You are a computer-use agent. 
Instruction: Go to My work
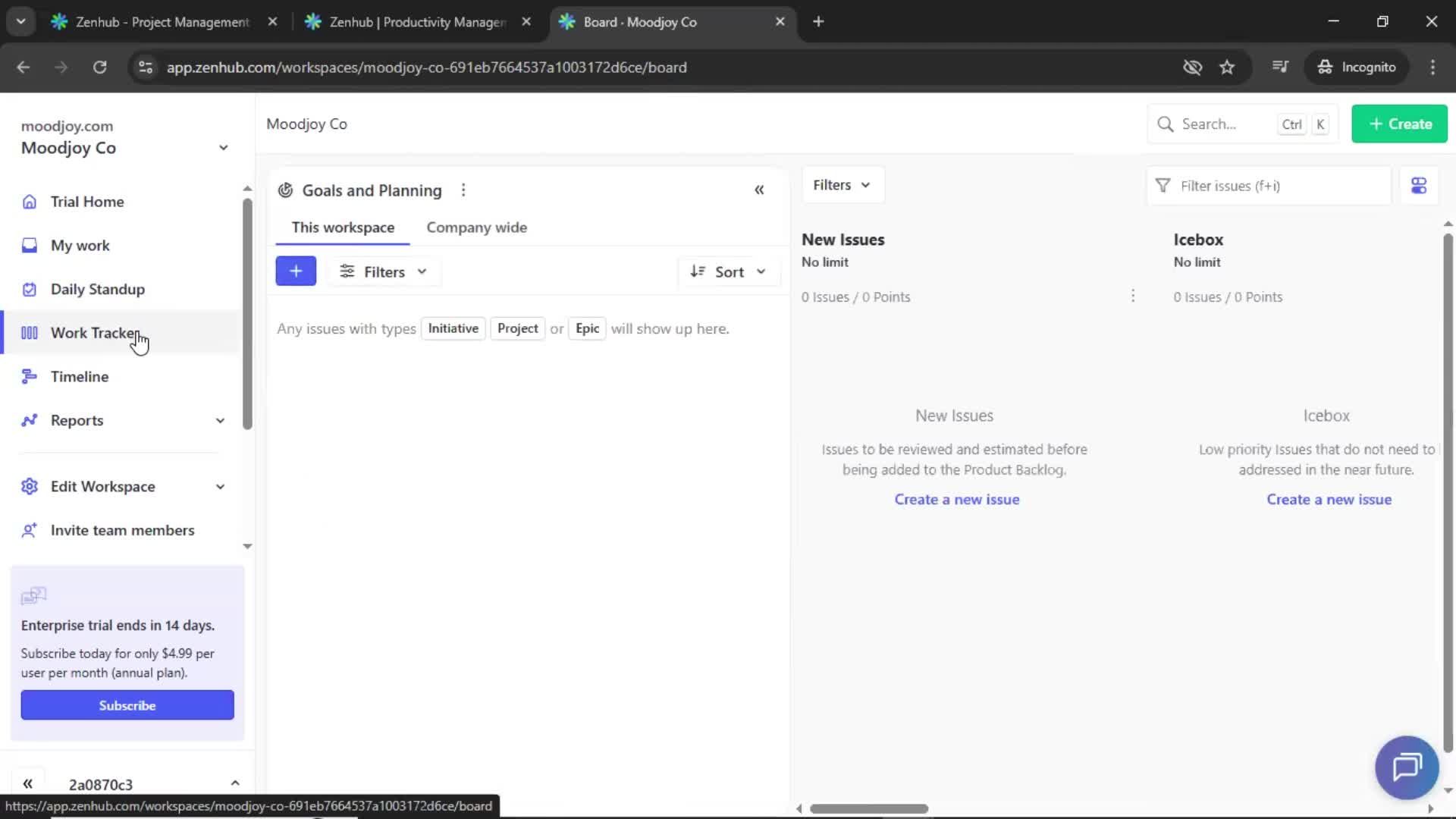(79, 245)
